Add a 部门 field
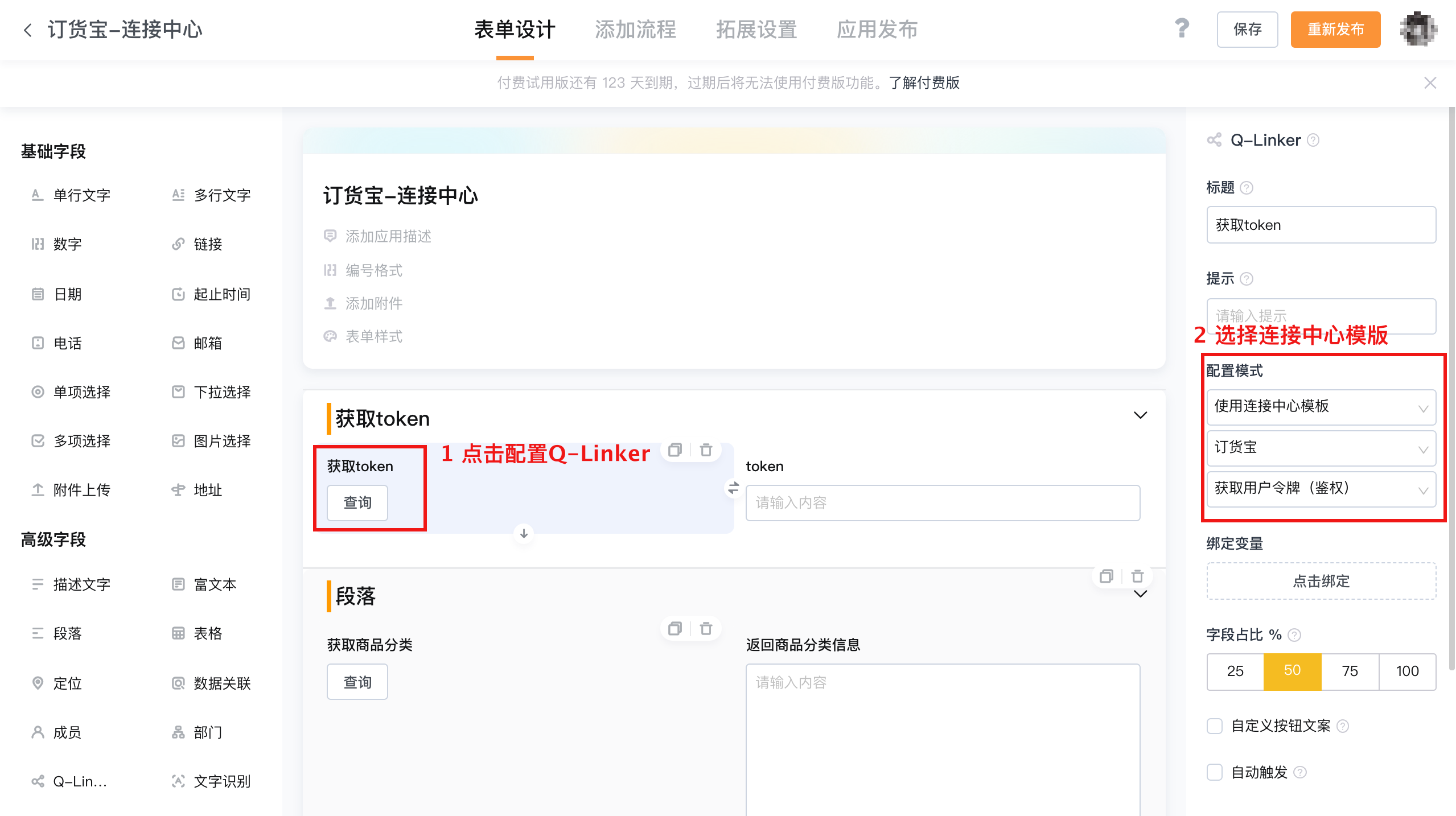Image resolution: width=1456 pixels, height=816 pixels. 197,732
